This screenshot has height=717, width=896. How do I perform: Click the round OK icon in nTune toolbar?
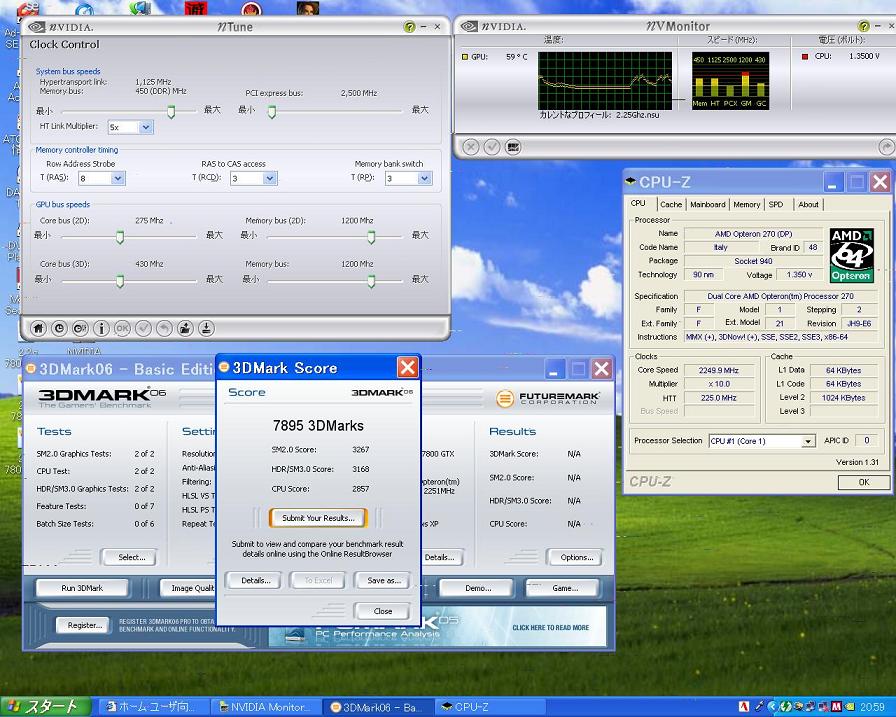click(122, 328)
